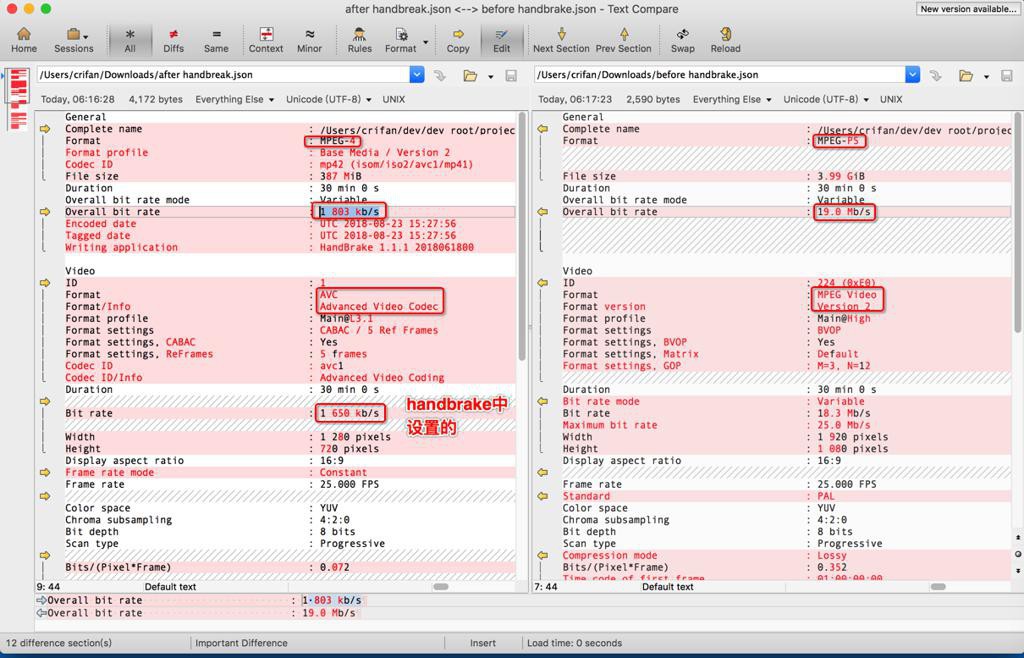Open the Rules settings
This screenshot has width=1024, height=658.
point(359,40)
